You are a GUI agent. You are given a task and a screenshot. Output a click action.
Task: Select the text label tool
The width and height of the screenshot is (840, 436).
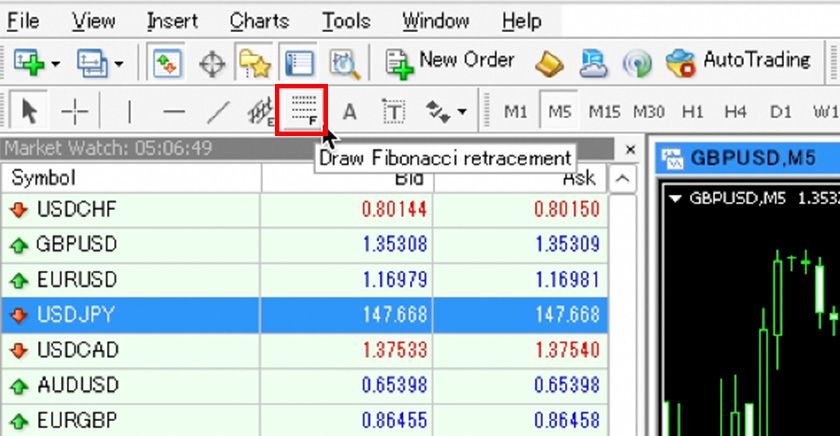(394, 111)
